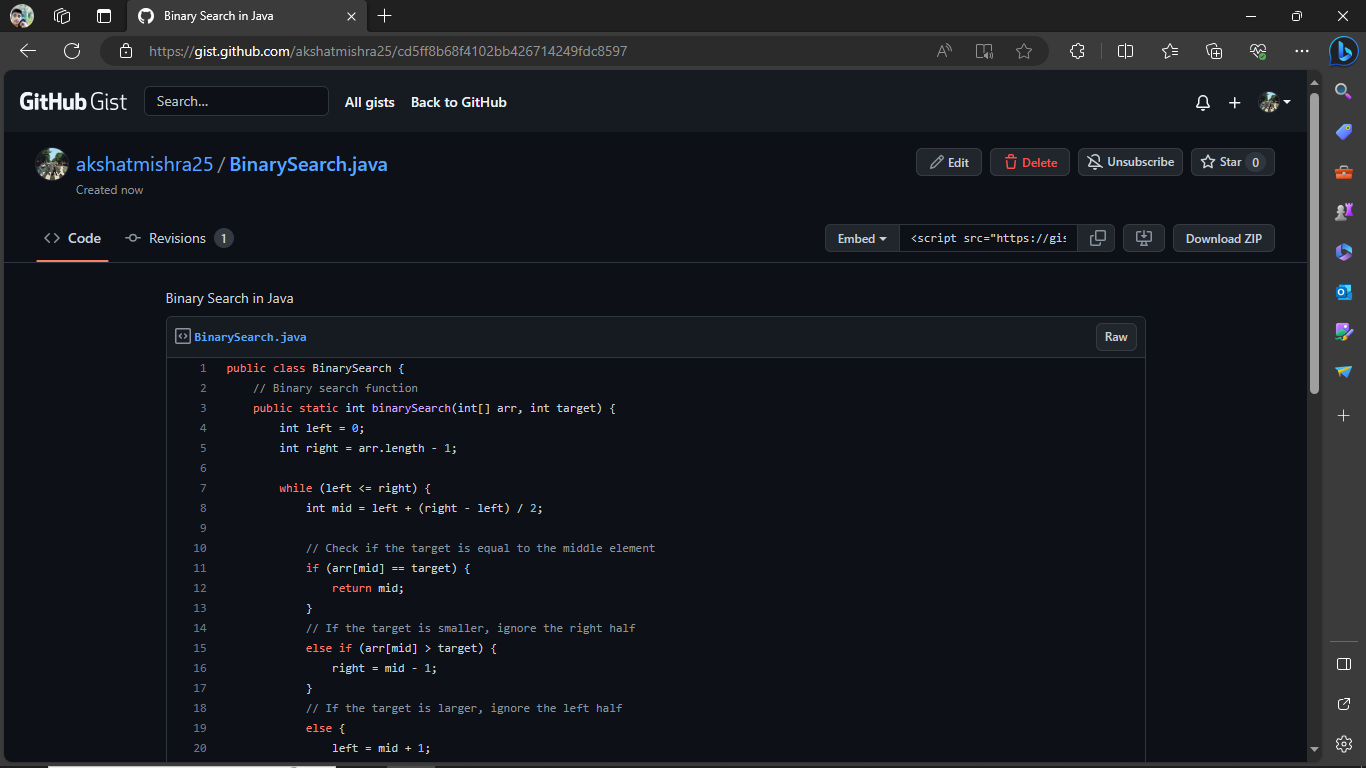Add this page to favorites
The width and height of the screenshot is (1366, 768).
point(1024,51)
